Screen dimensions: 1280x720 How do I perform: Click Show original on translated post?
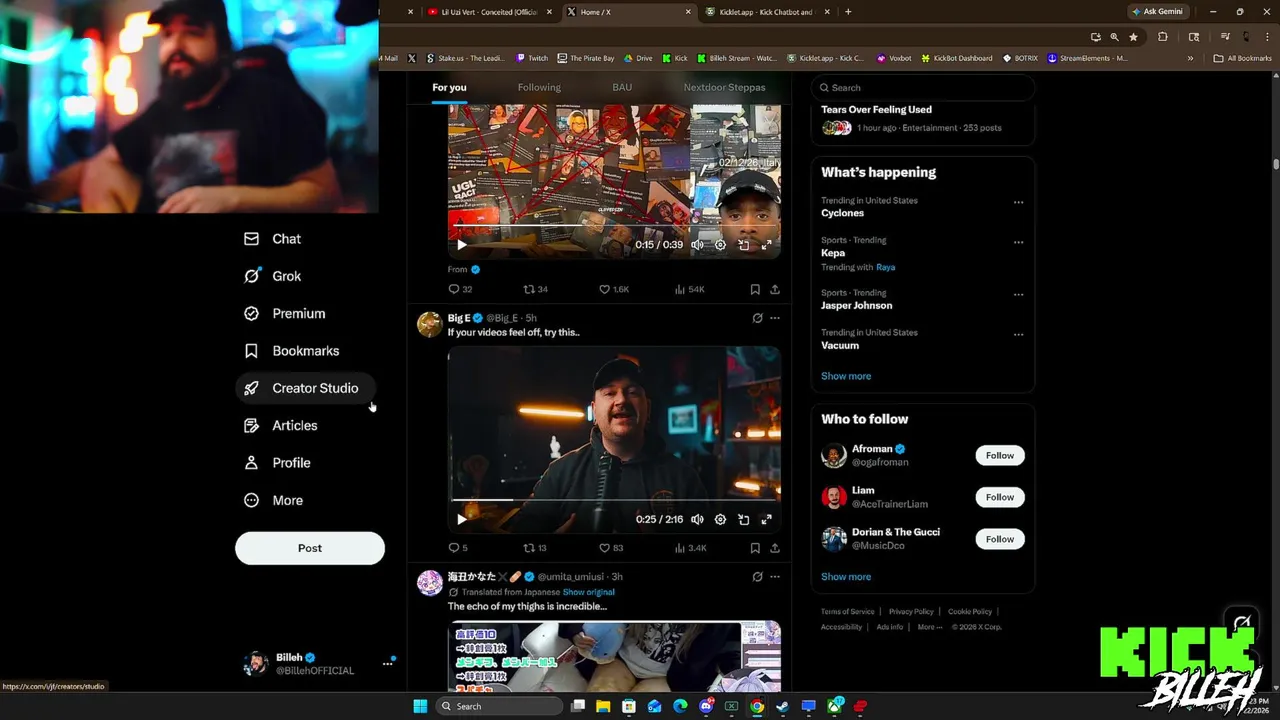coord(588,592)
